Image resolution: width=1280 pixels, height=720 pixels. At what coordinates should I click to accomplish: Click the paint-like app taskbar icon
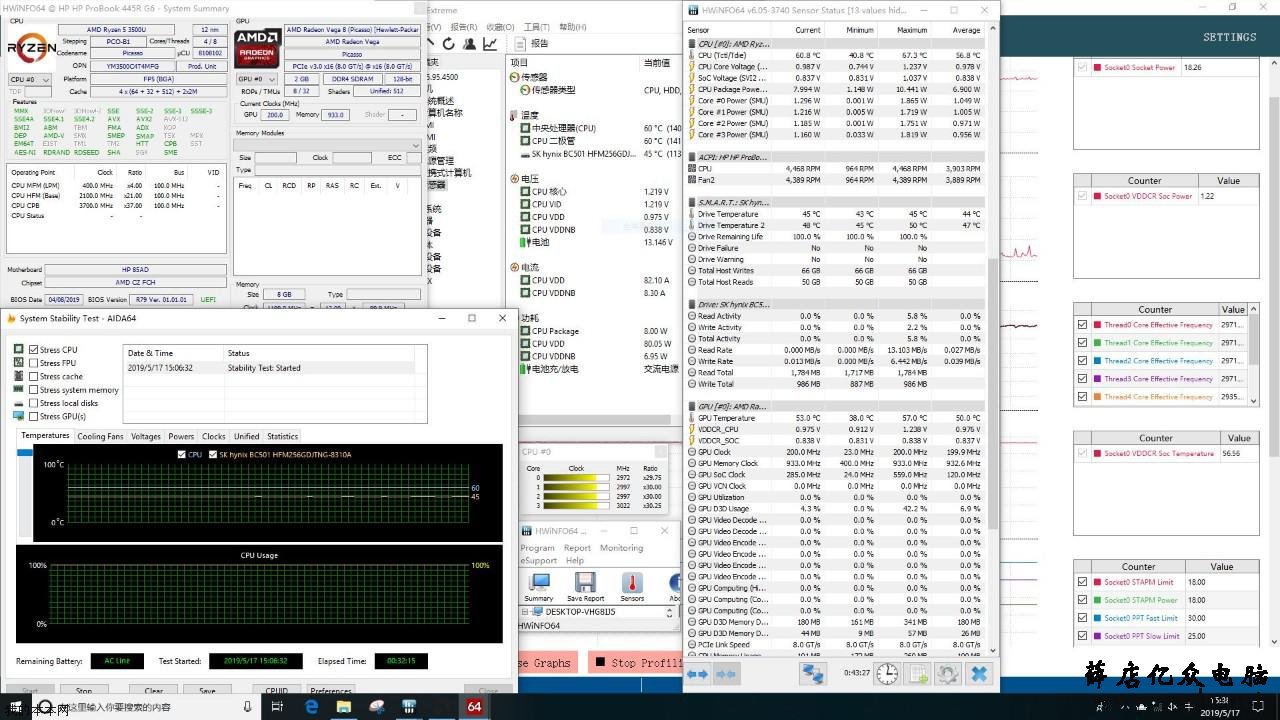click(377, 706)
